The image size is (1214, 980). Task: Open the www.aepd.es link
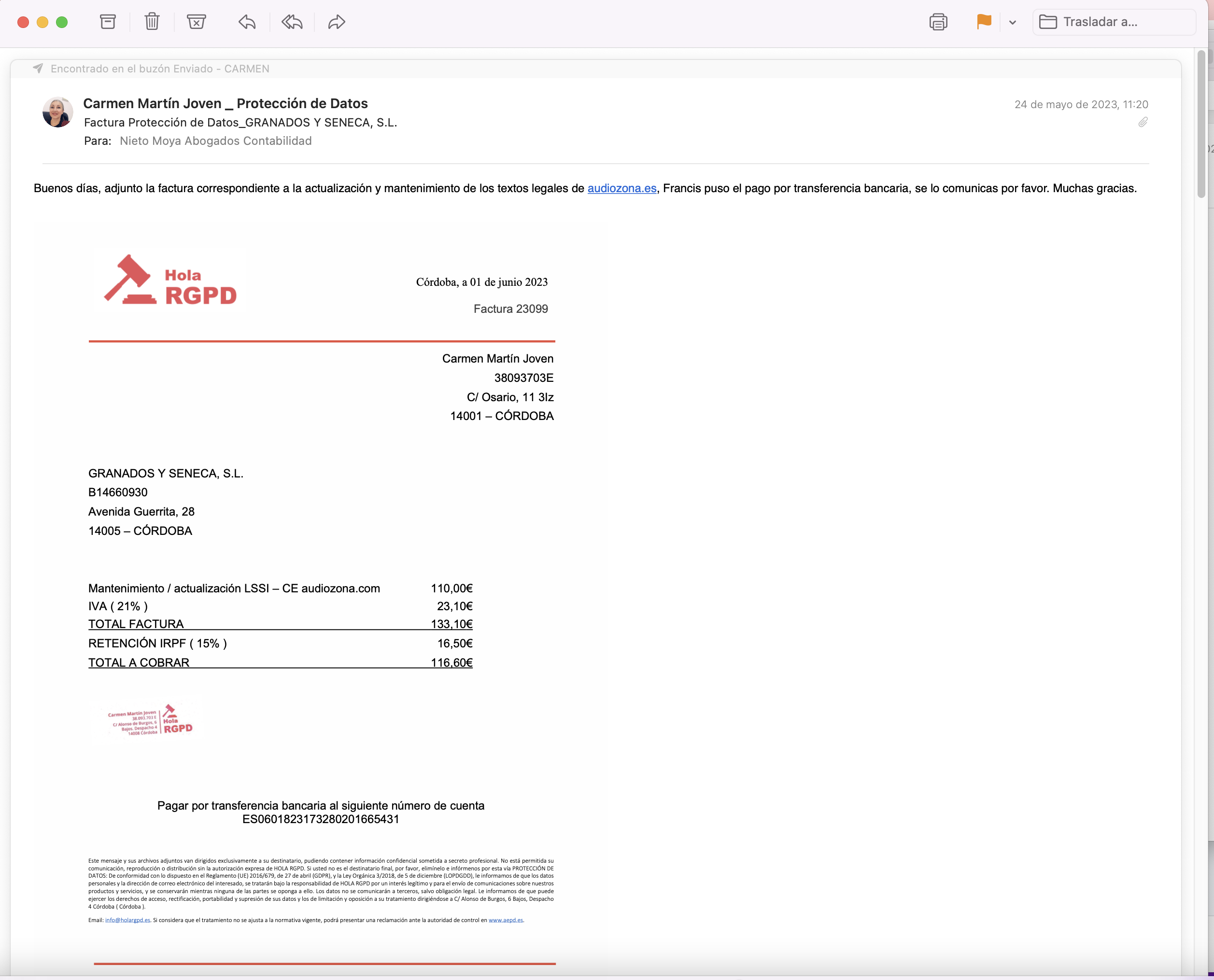[x=506, y=920]
